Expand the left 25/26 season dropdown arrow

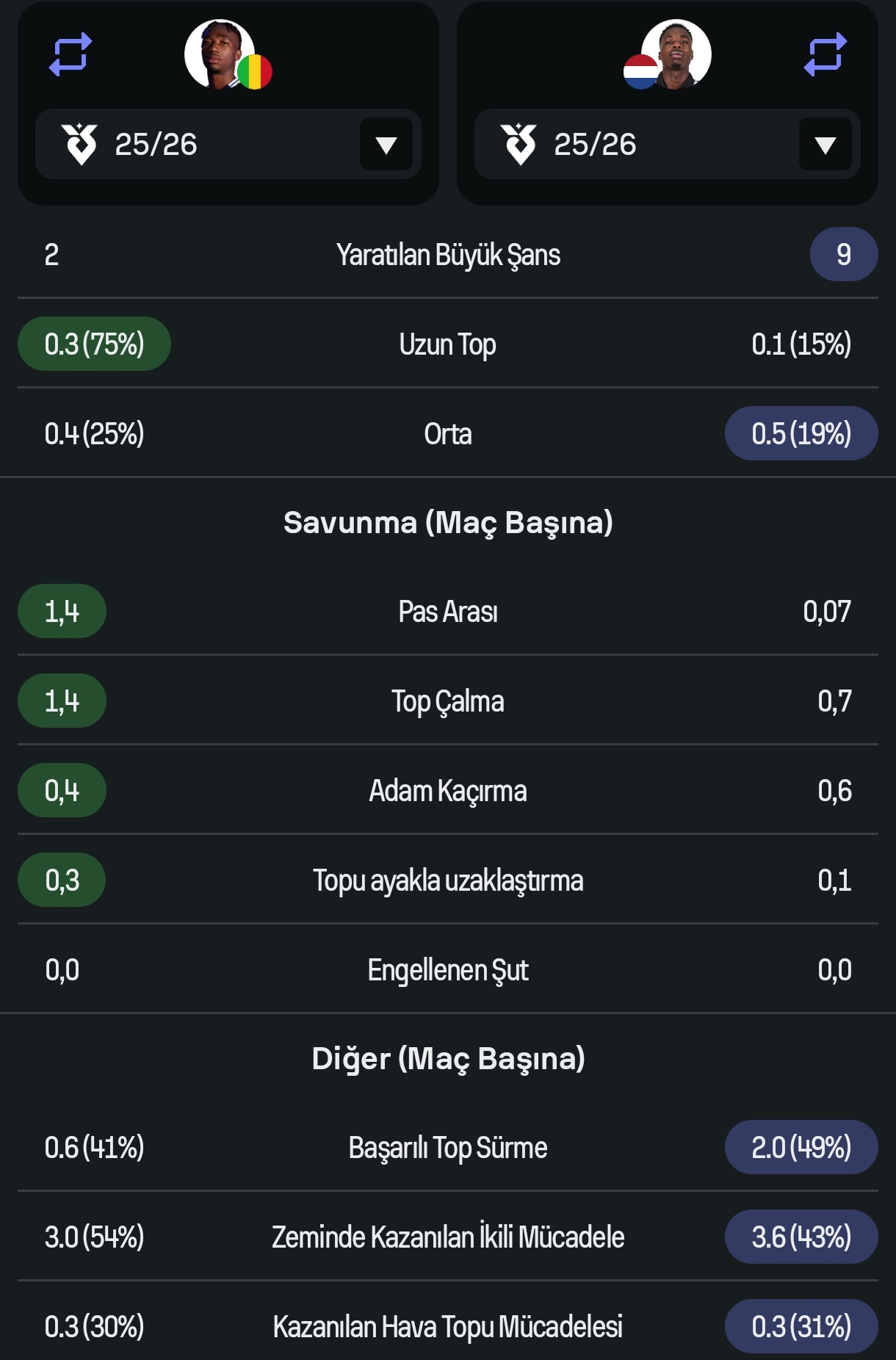[x=386, y=145]
